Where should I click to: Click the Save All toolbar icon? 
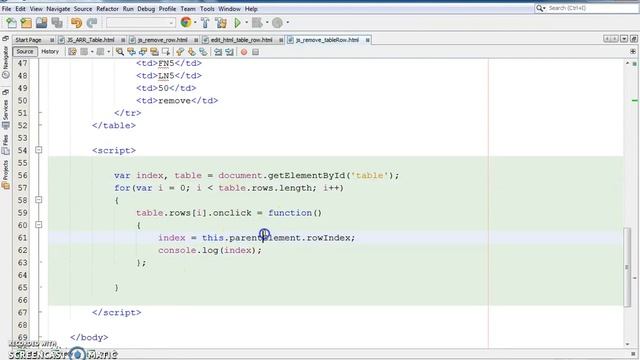point(57,23)
